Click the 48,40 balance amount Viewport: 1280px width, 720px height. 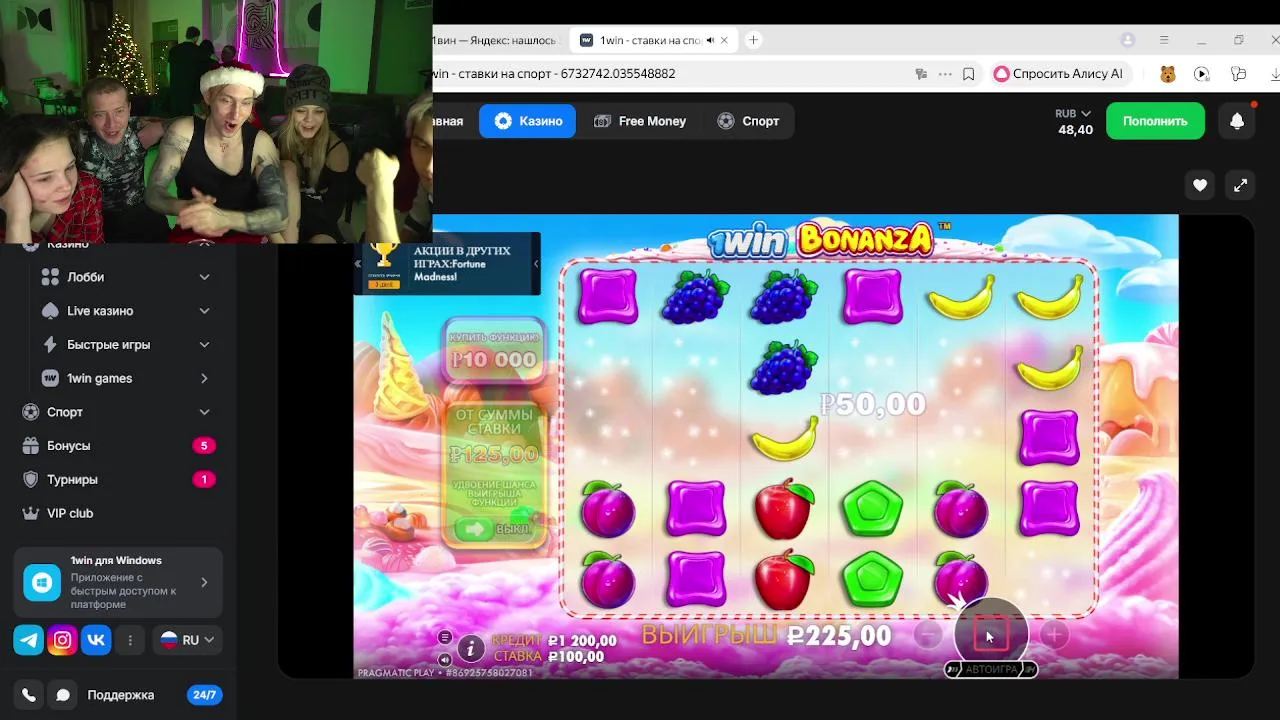click(1076, 130)
